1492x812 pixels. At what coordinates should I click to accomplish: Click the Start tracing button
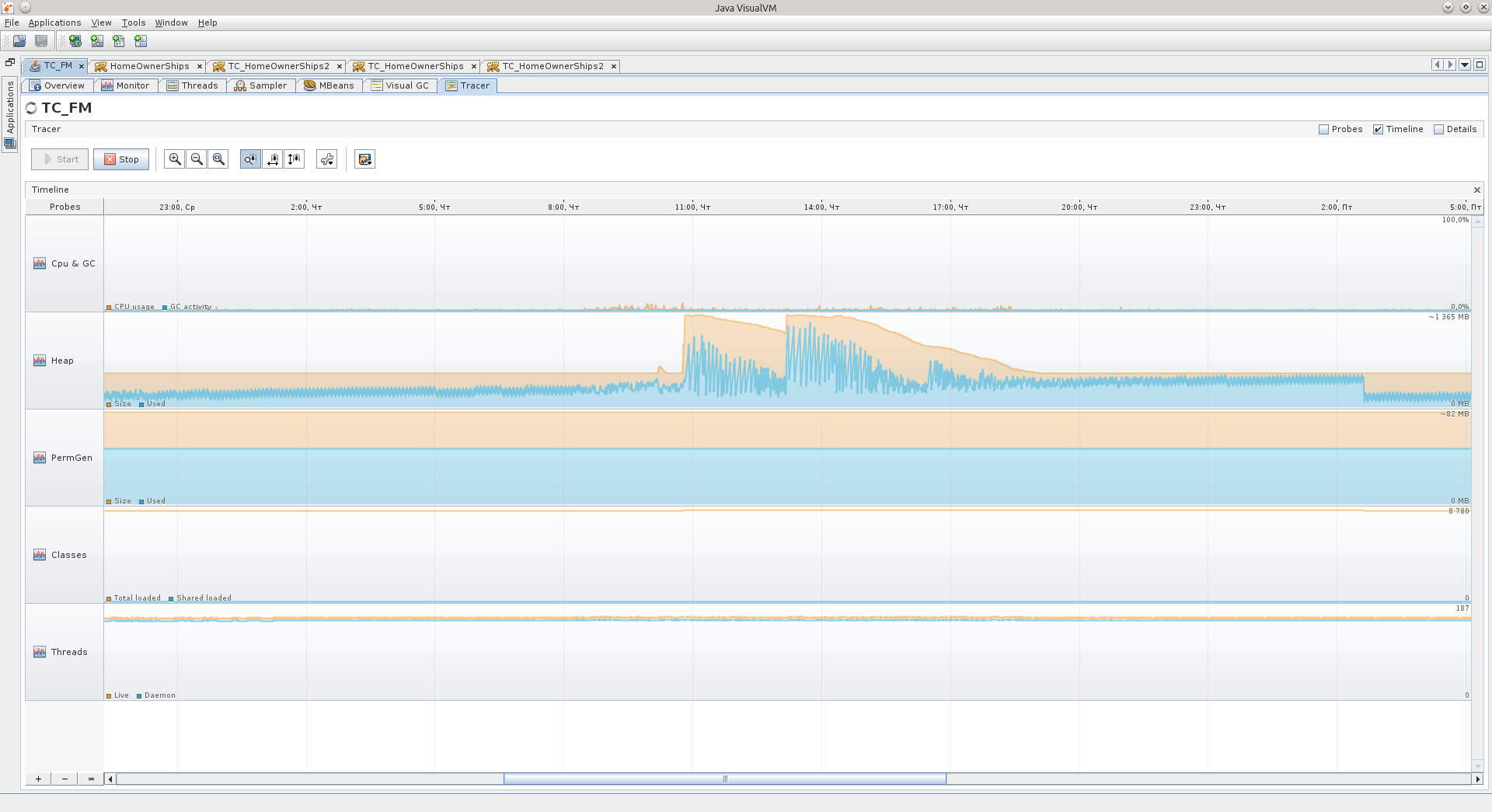click(60, 159)
